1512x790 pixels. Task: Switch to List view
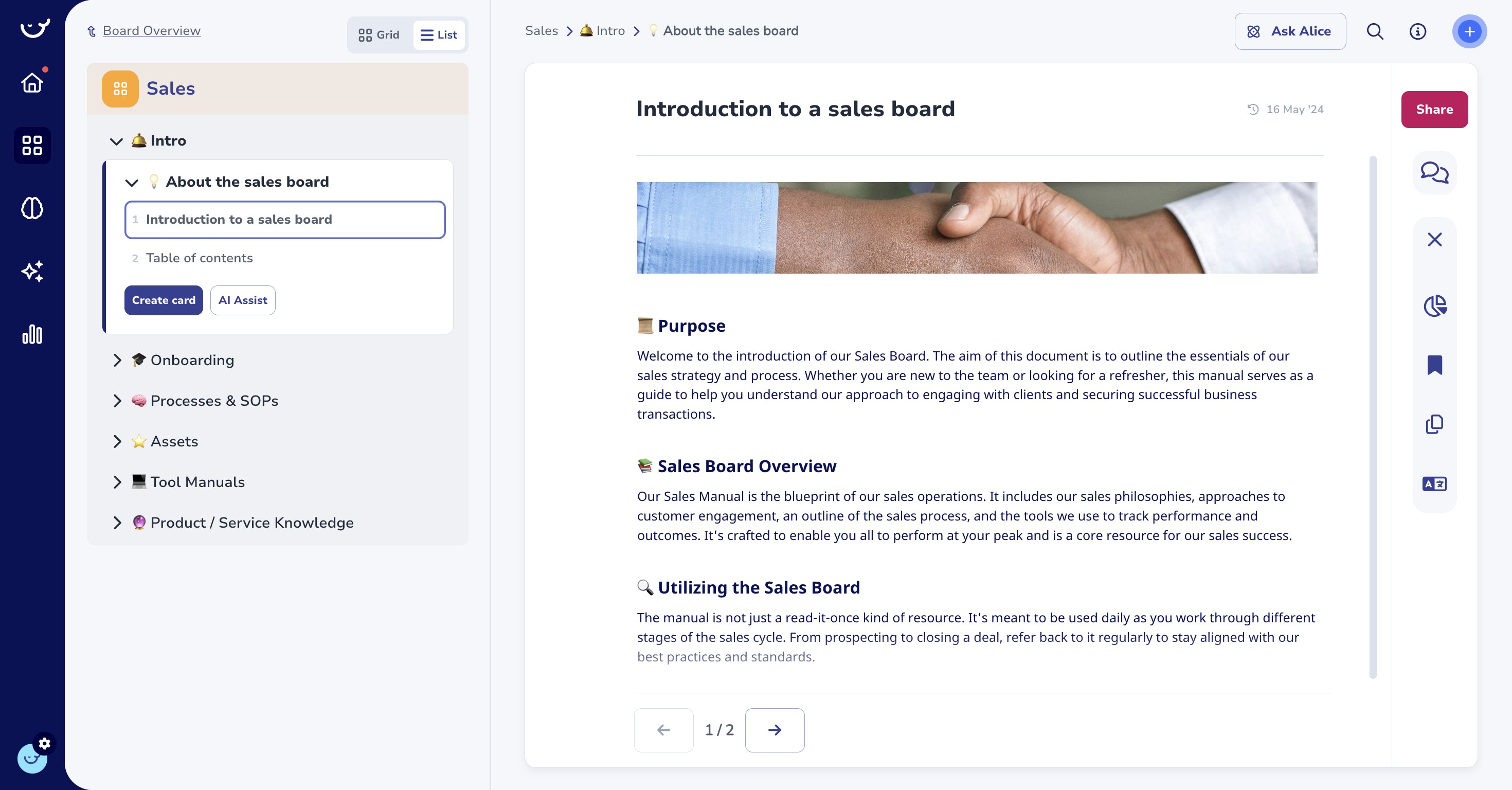click(x=439, y=34)
